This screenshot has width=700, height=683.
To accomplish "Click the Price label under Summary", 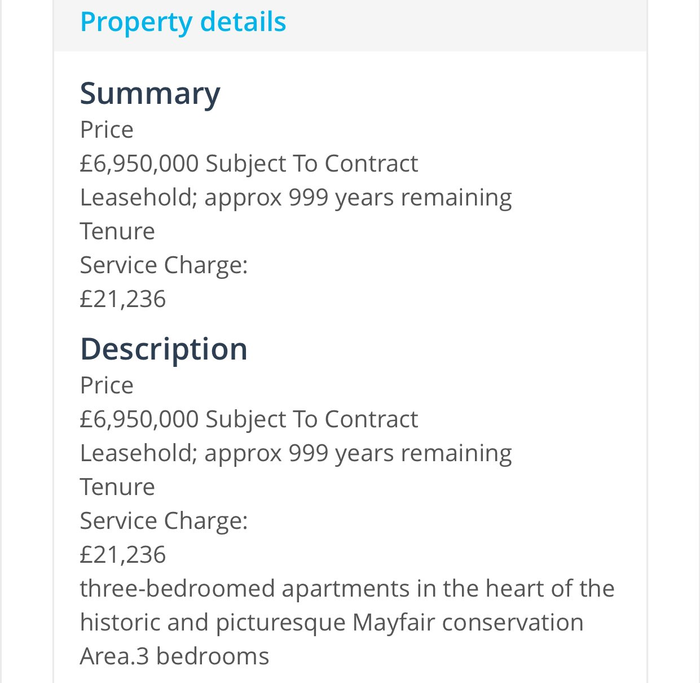I will point(106,130).
